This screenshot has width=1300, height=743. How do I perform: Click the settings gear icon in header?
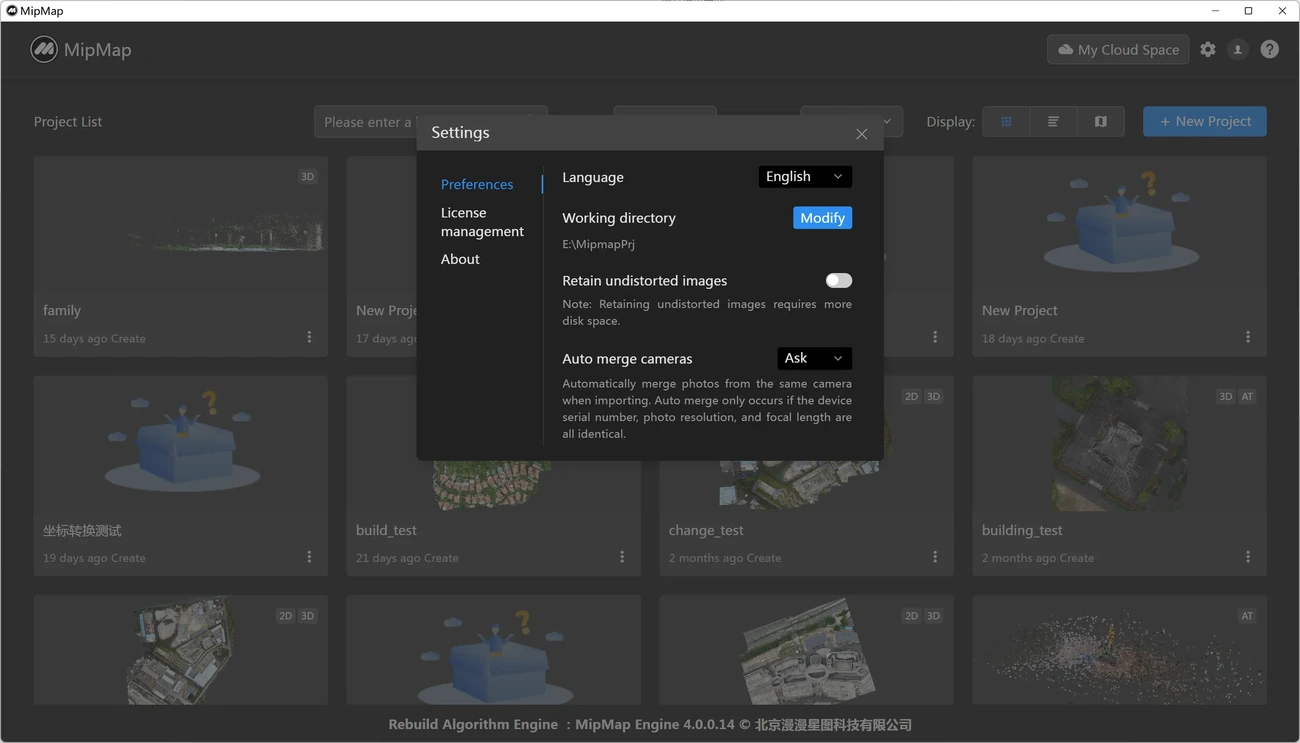(1208, 49)
